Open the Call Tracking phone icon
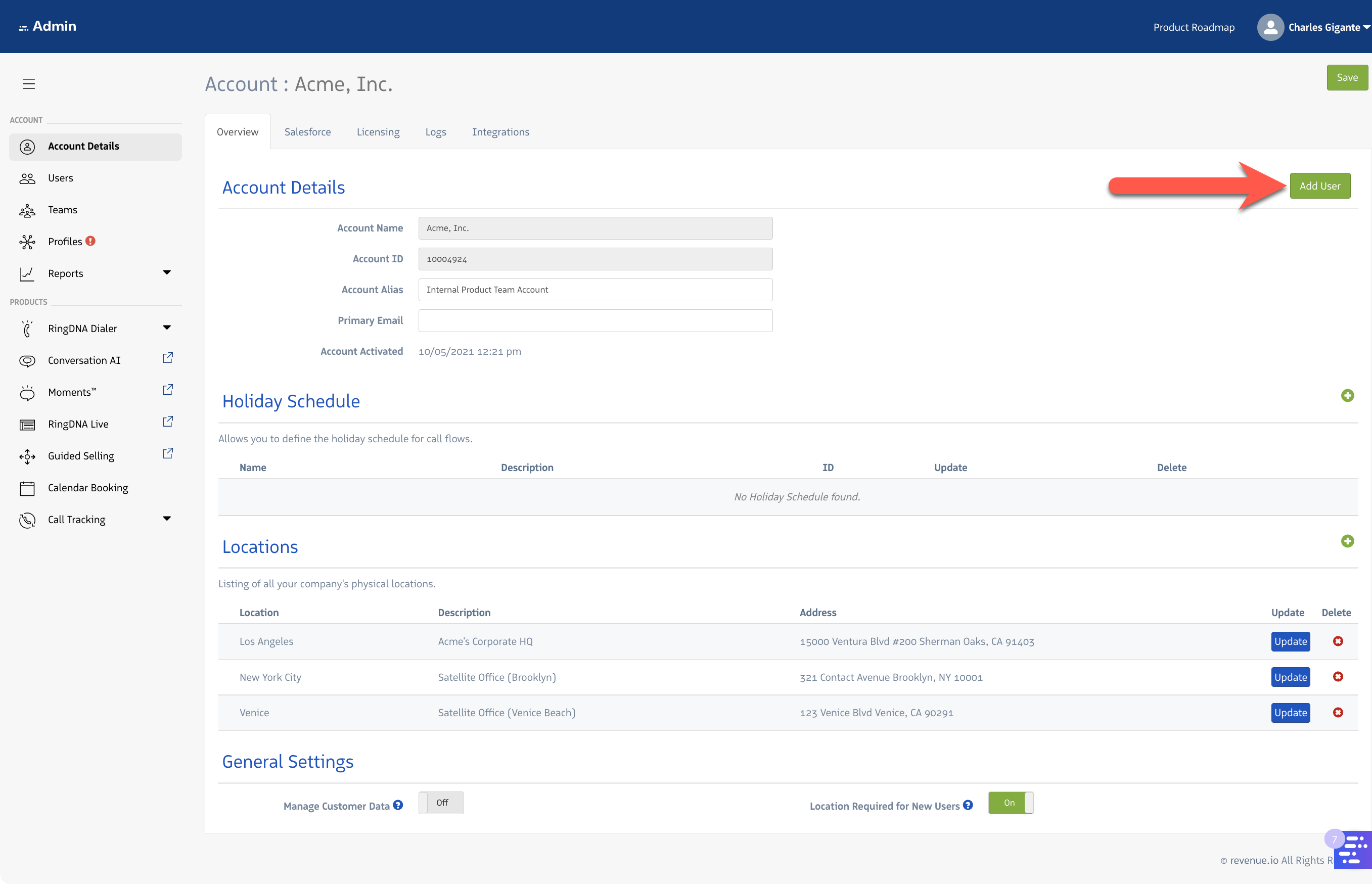Screen dimensions: 1372x884 coord(27,520)
